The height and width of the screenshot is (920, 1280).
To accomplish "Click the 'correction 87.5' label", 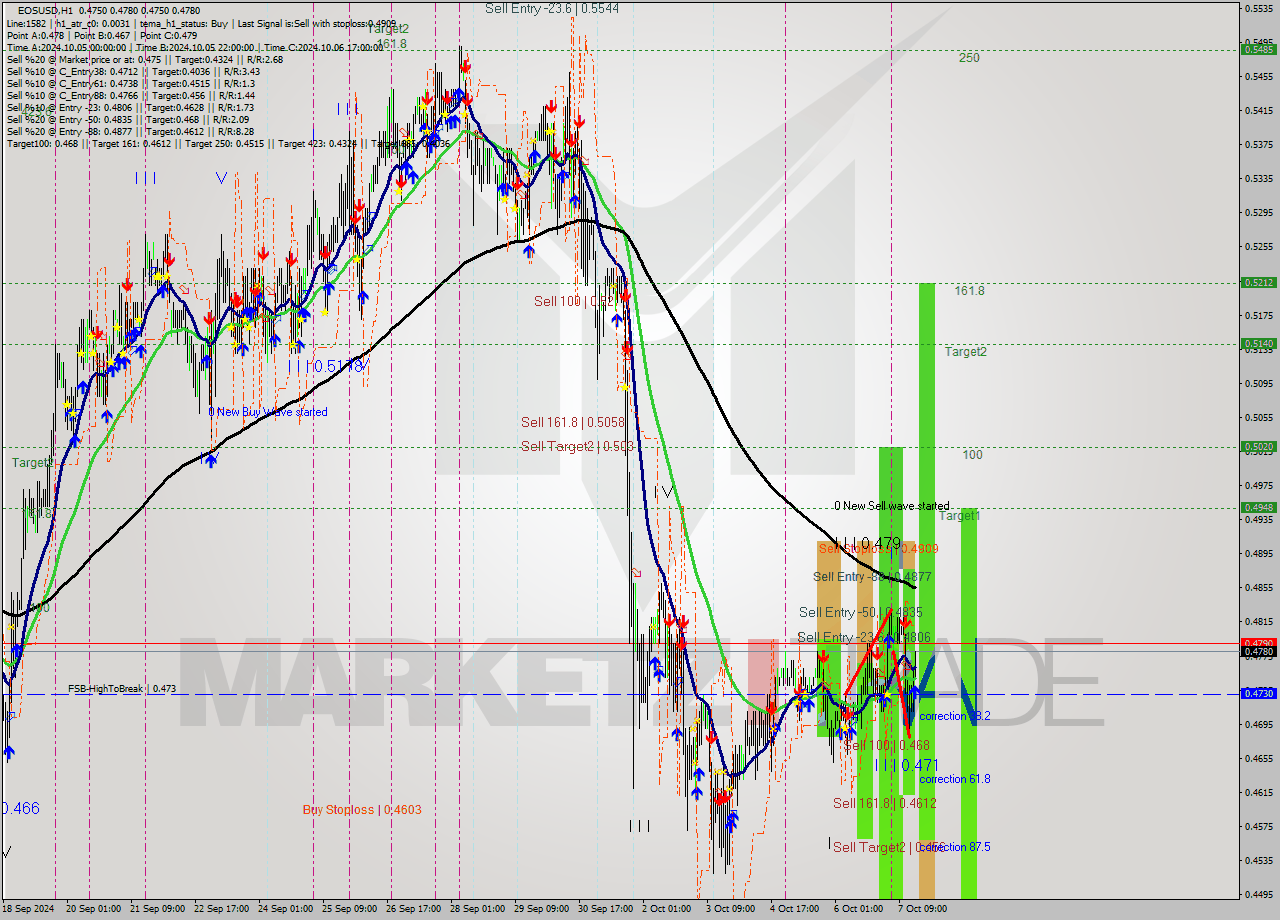I will pos(955,847).
